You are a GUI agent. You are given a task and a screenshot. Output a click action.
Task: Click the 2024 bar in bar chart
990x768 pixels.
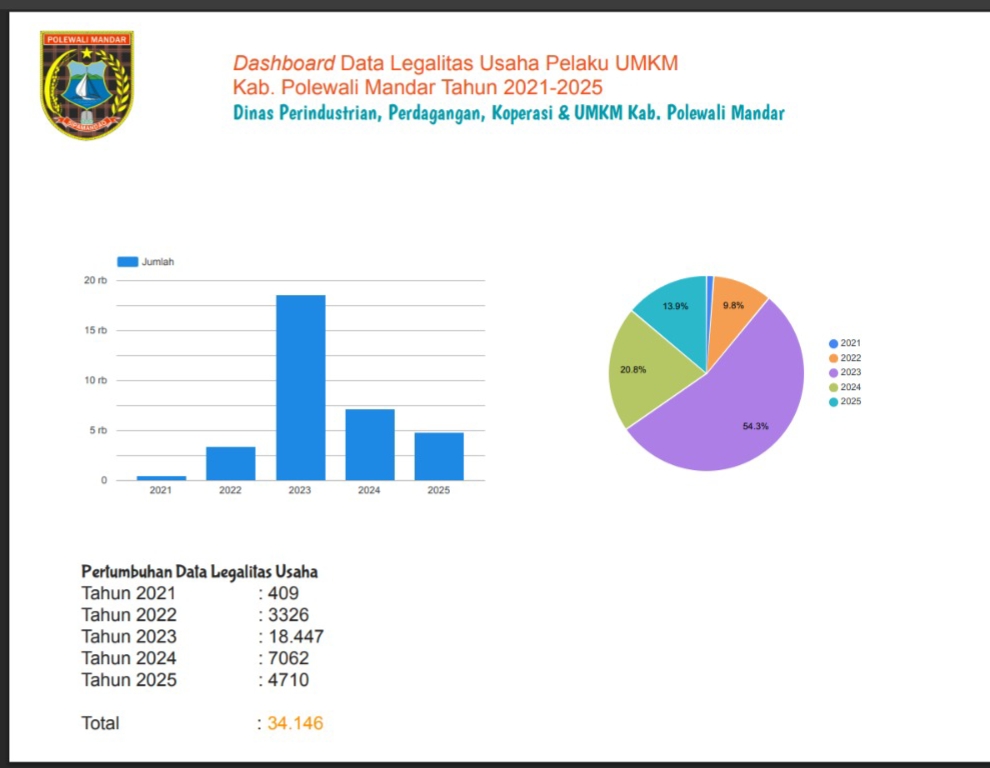(370, 445)
